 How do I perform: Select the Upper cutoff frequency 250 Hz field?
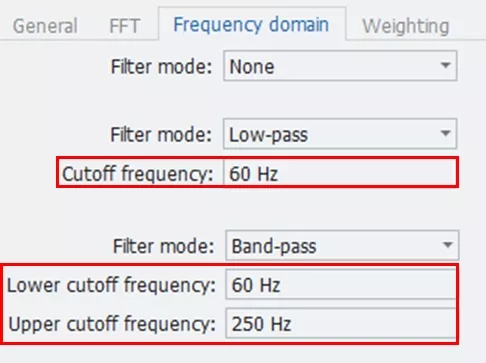[341, 323]
